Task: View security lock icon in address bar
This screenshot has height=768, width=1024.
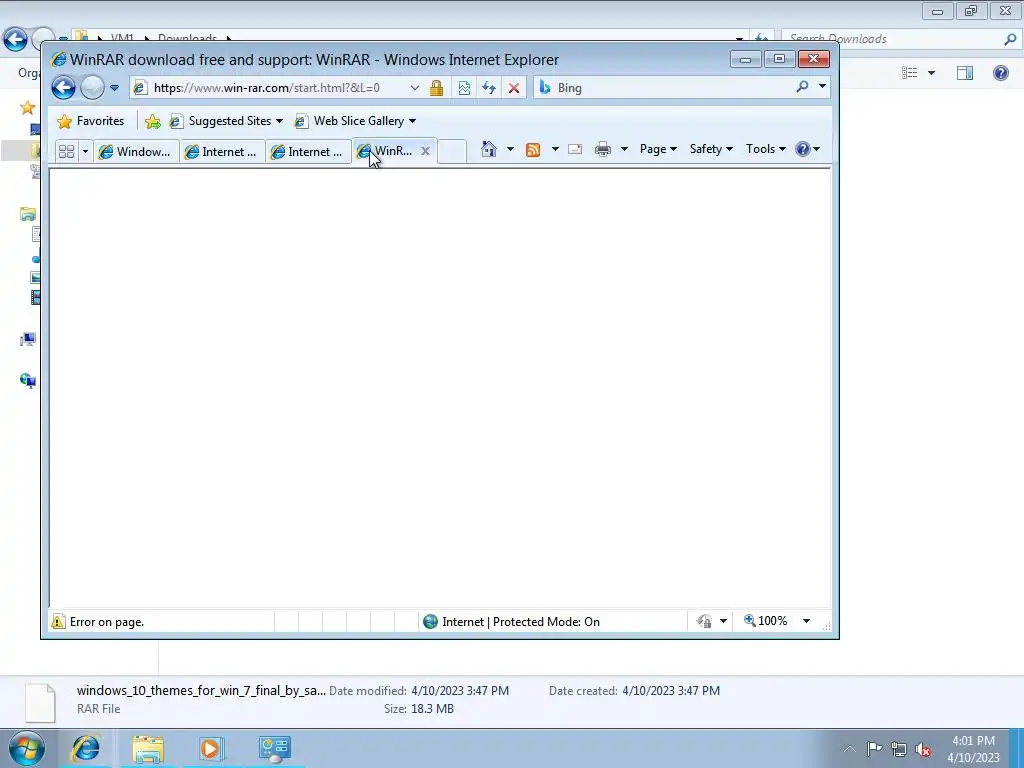Action: [x=436, y=88]
